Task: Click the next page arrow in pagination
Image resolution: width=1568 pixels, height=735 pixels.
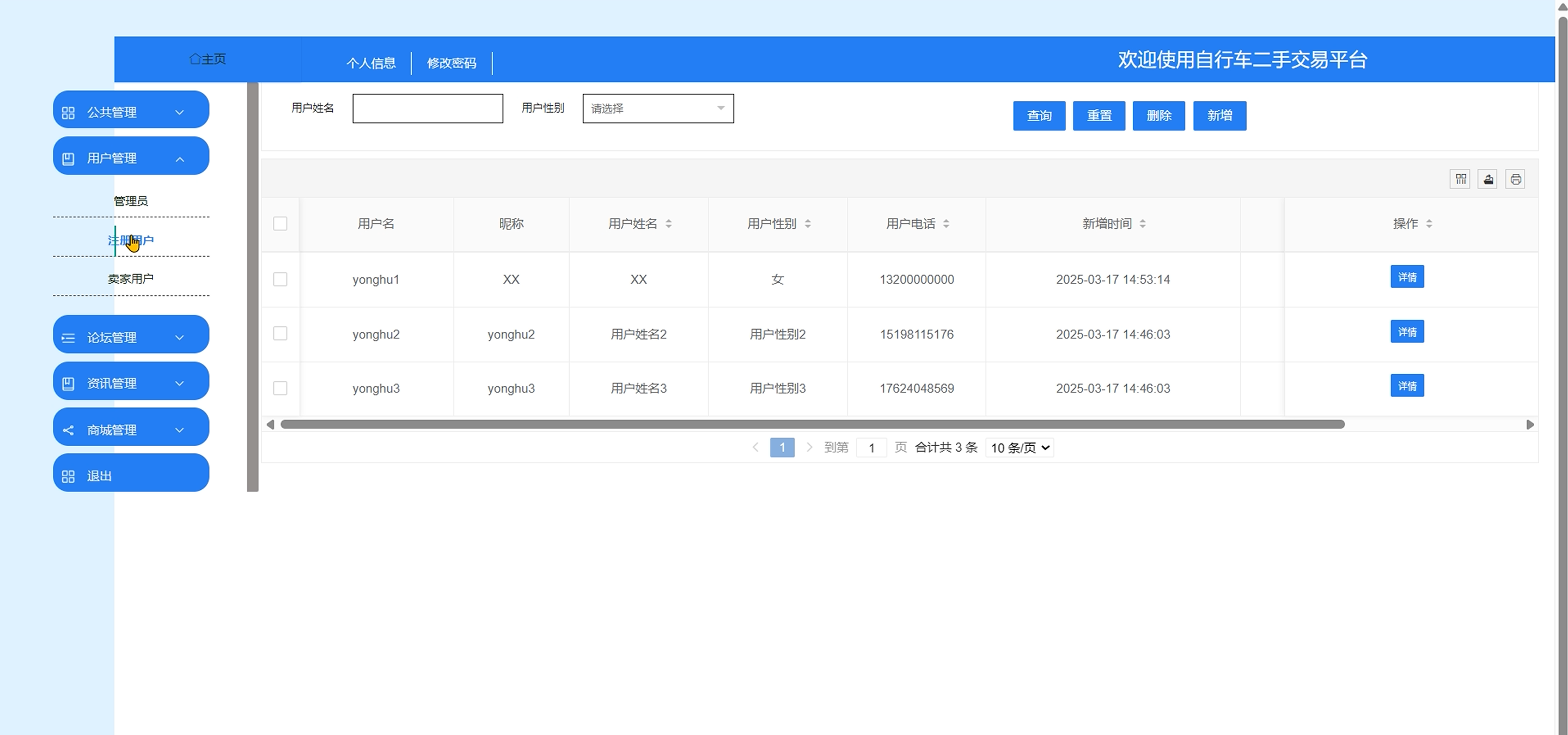Action: point(809,447)
